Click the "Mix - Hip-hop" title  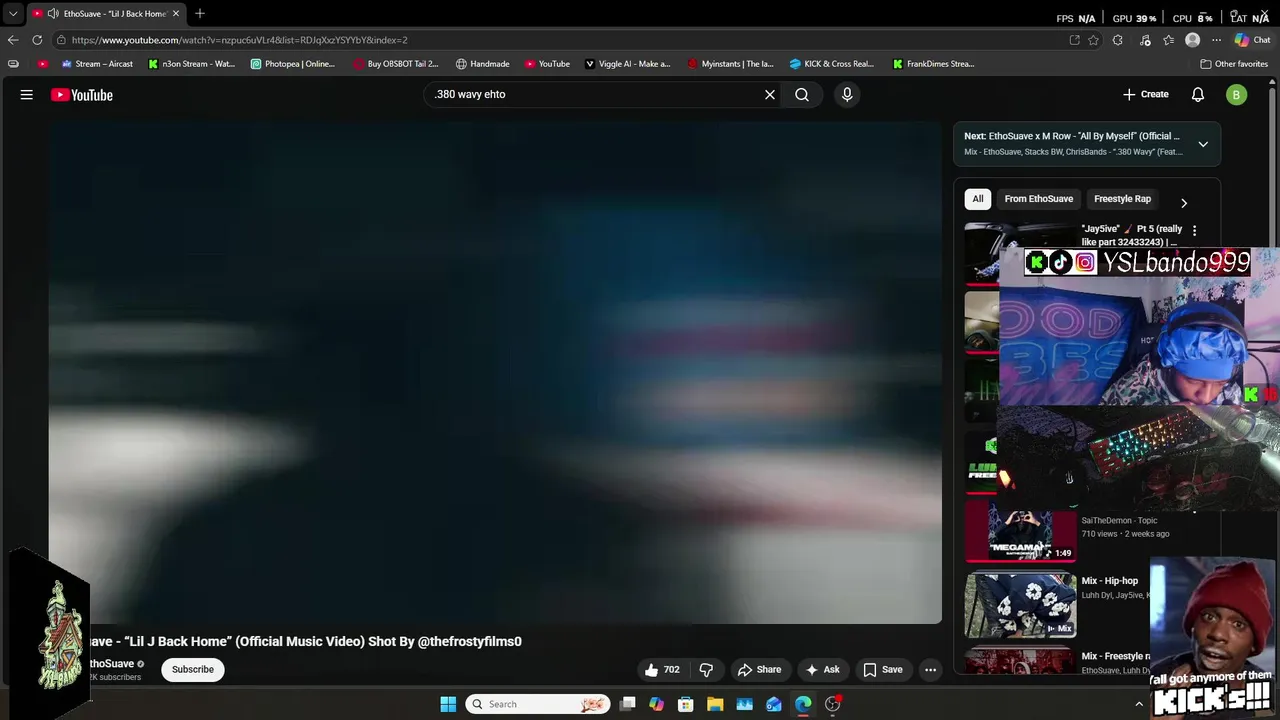pos(1109,581)
